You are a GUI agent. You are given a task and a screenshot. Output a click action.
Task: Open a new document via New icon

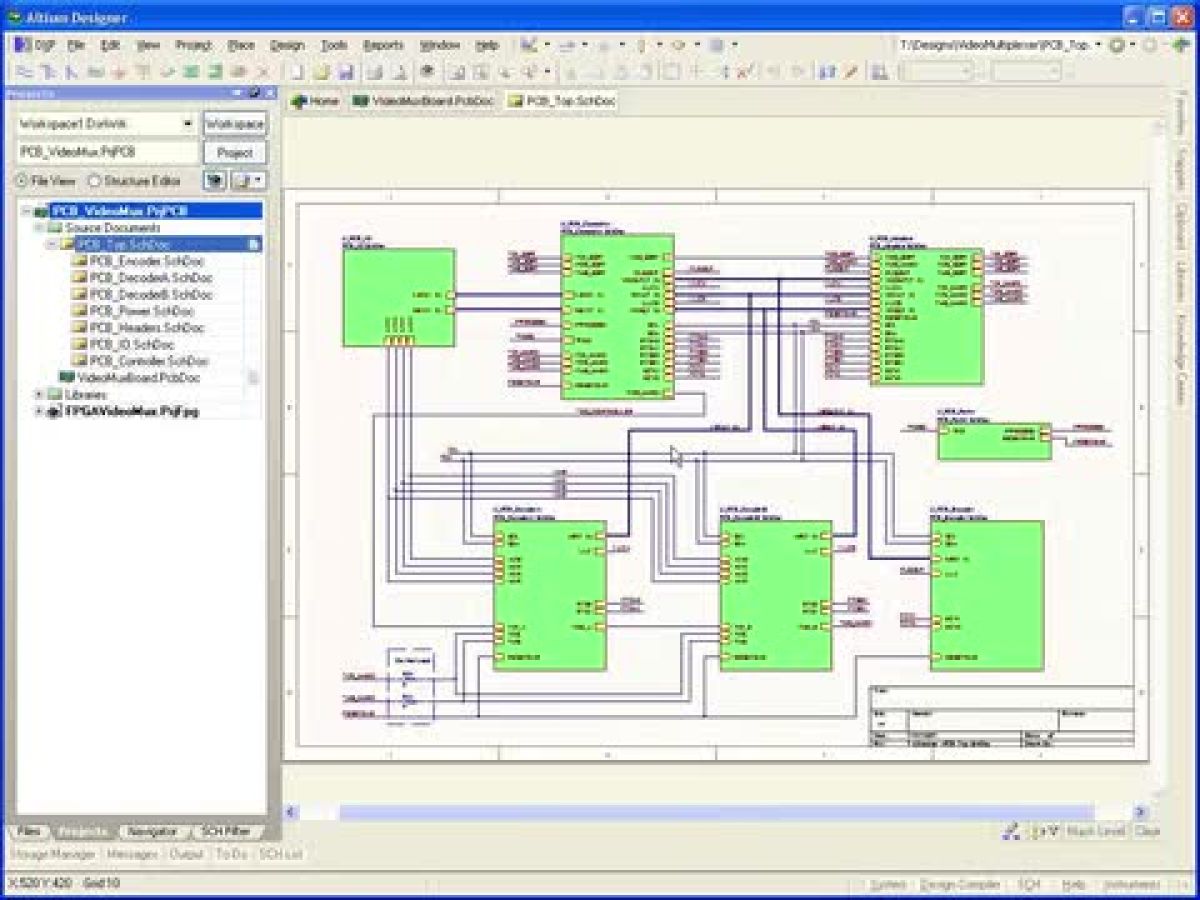point(296,70)
